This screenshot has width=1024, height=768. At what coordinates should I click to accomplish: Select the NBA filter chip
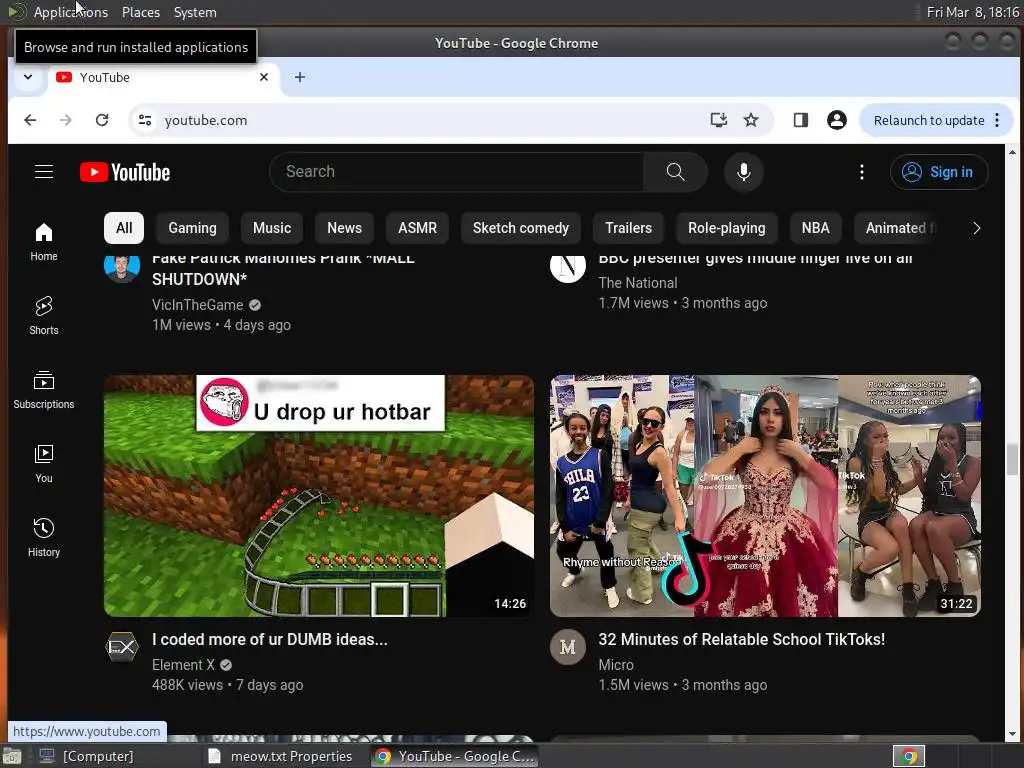tap(815, 228)
